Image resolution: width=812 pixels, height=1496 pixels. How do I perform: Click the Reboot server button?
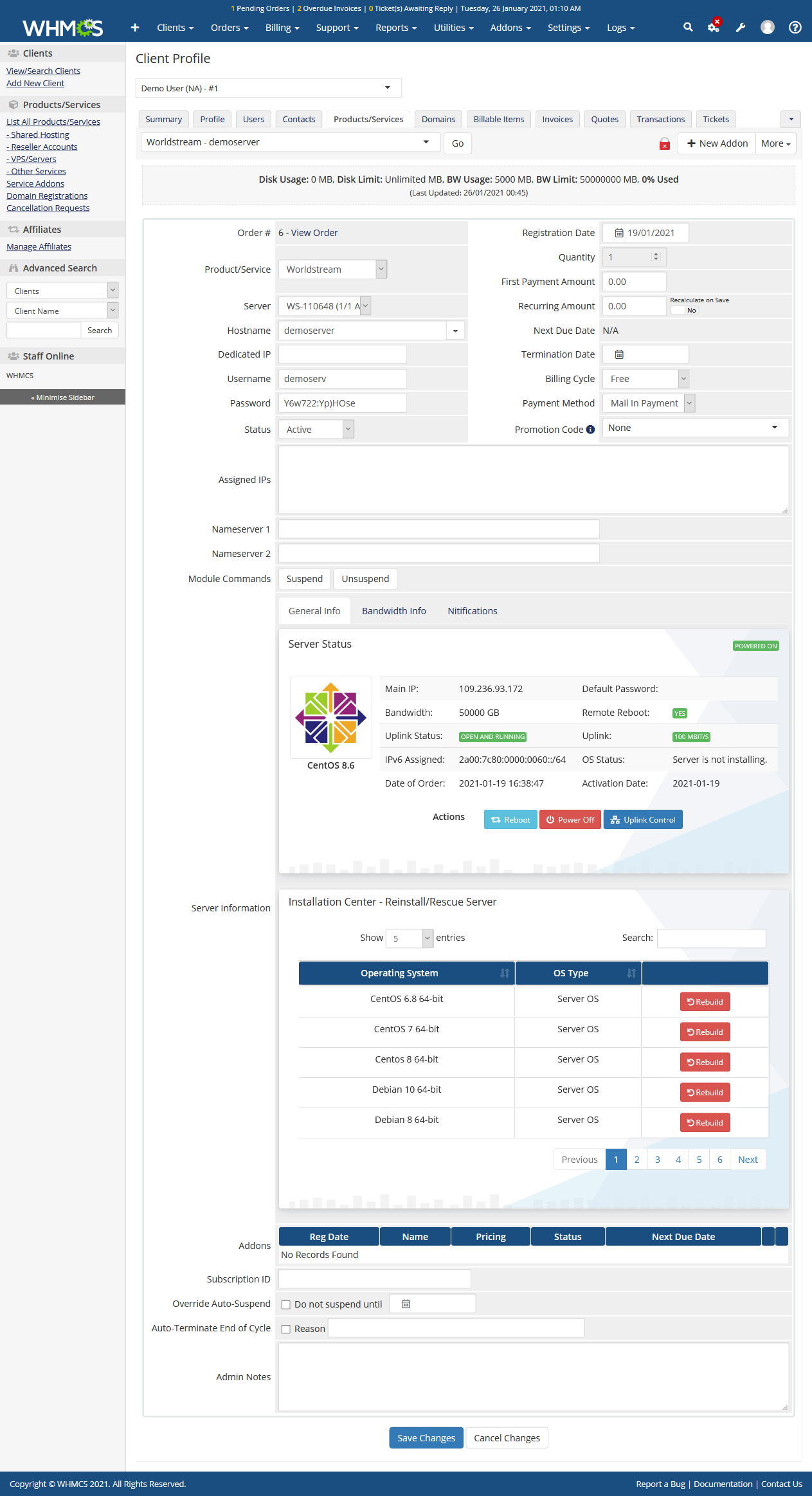tap(510, 820)
